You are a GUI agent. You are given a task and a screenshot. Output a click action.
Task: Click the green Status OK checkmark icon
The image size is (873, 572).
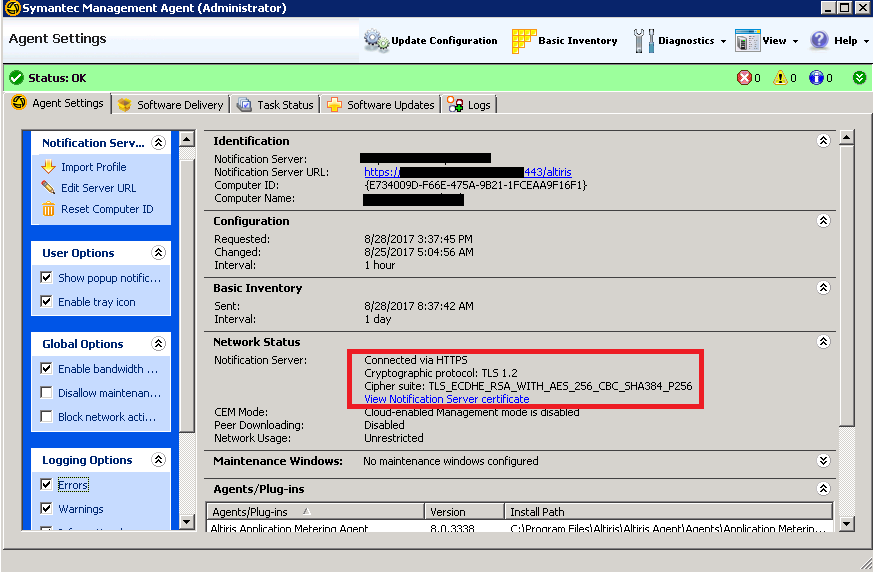17,78
